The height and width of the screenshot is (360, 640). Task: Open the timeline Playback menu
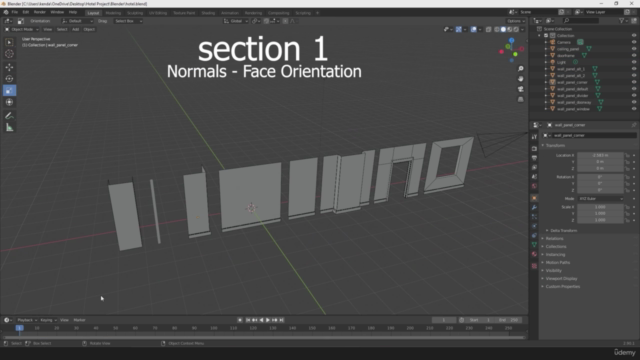tap(27, 320)
